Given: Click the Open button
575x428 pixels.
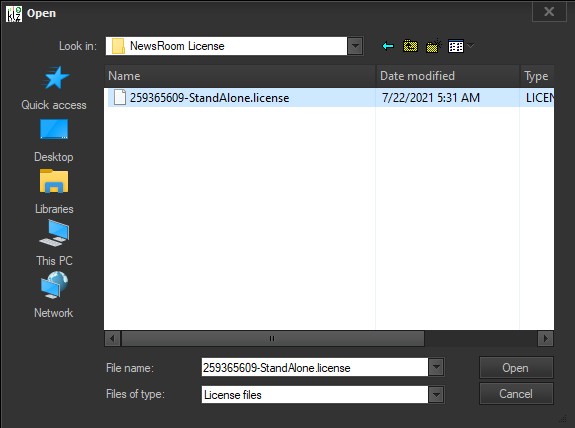Looking at the screenshot, I should coord(516,368).
